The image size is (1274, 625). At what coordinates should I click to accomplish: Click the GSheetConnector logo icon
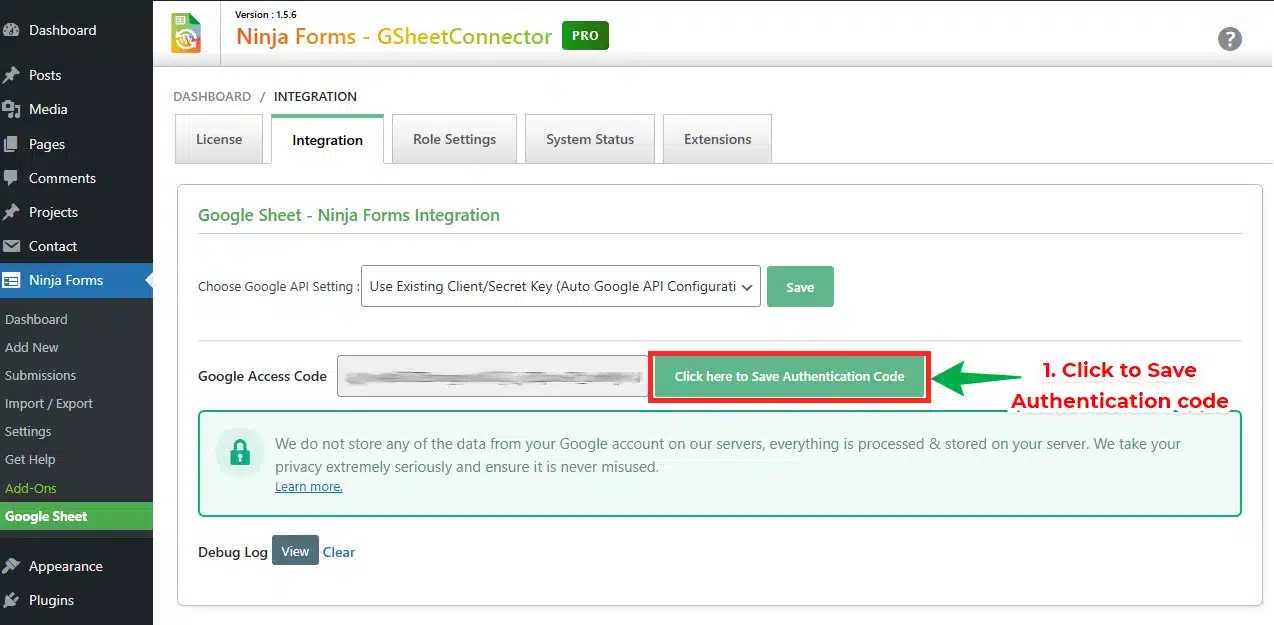[186, 33]
